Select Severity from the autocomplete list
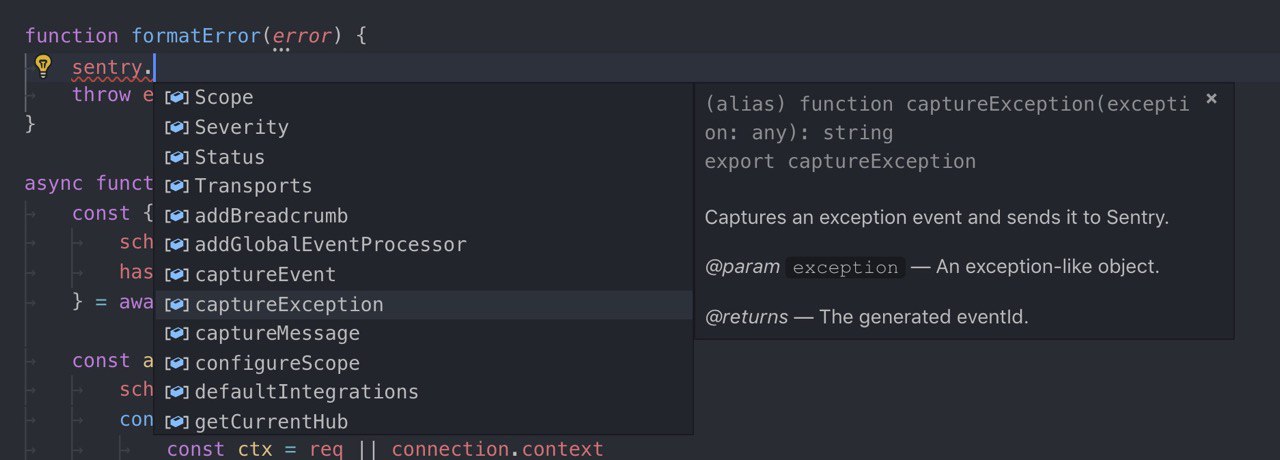The width and height of the screenshot is (1280, 460). tap(423, 127)
